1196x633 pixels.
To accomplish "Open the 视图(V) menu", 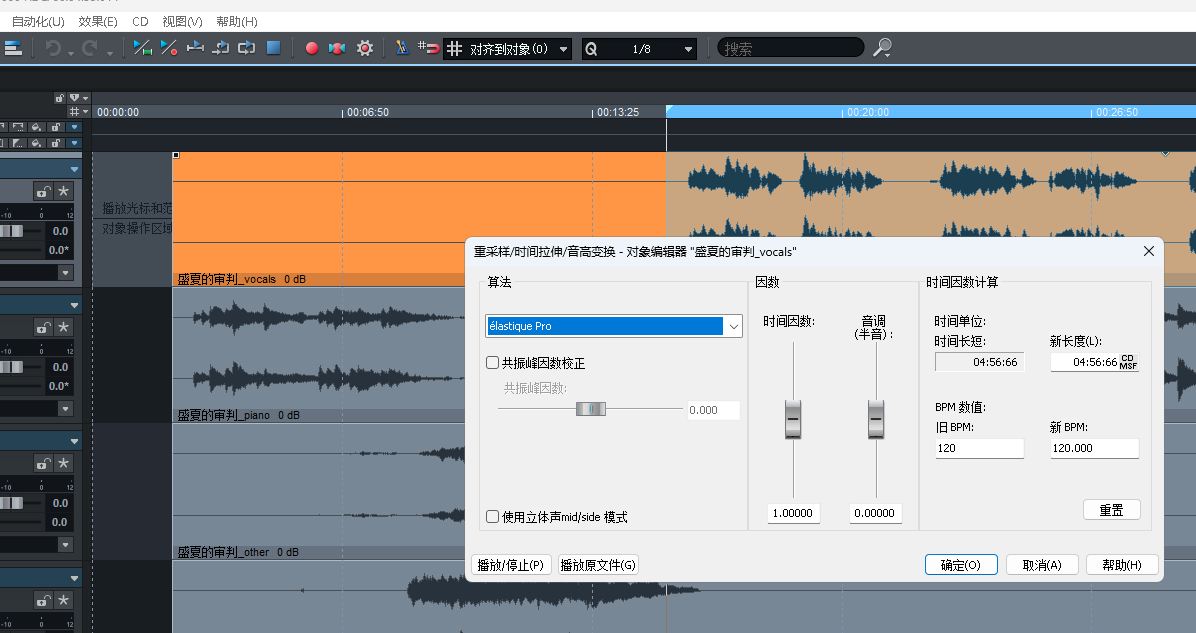I will [x=182, y=21].
